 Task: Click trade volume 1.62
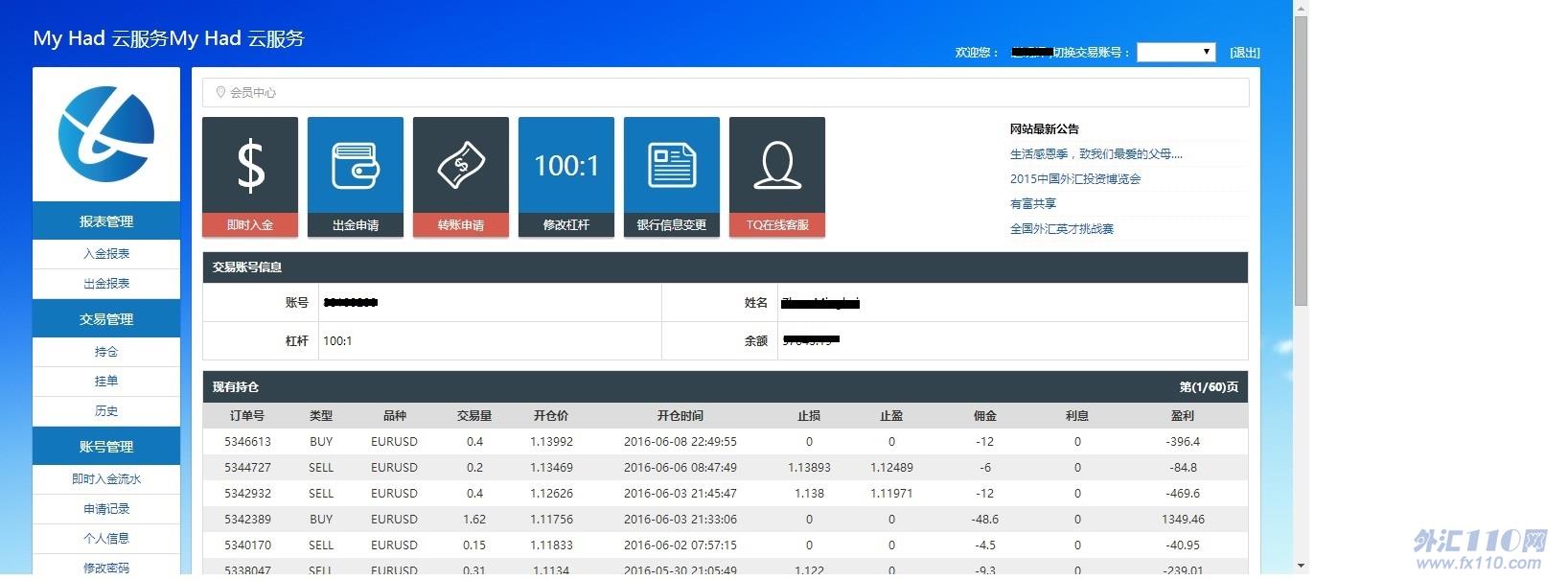click(474, 520)
